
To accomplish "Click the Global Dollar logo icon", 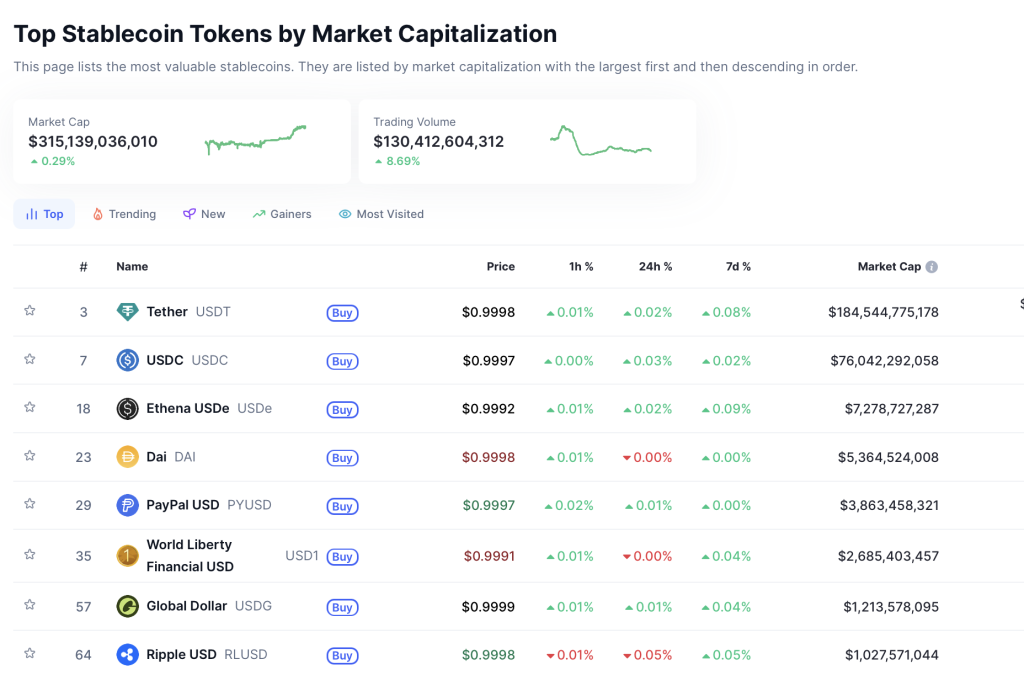I will coord(127,606).
